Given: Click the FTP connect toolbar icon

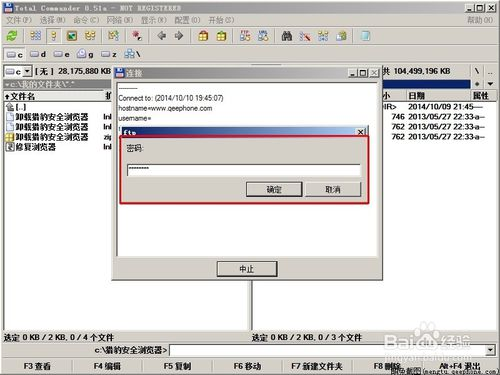Looking at the screenshot, I should tap(245, 36).
